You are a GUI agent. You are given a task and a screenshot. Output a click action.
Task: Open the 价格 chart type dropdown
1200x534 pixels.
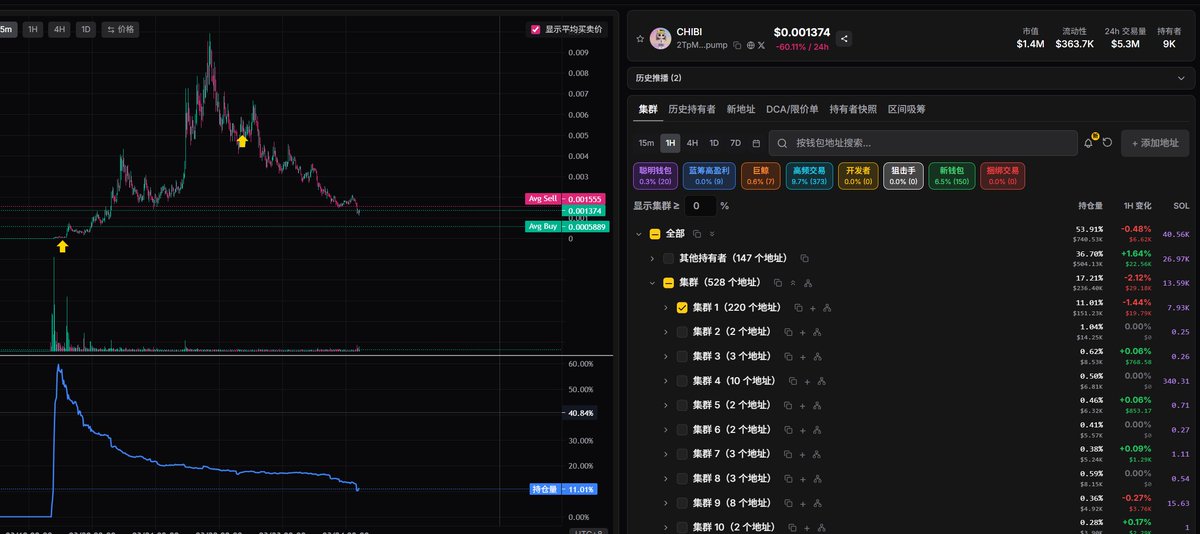(121, 29)
